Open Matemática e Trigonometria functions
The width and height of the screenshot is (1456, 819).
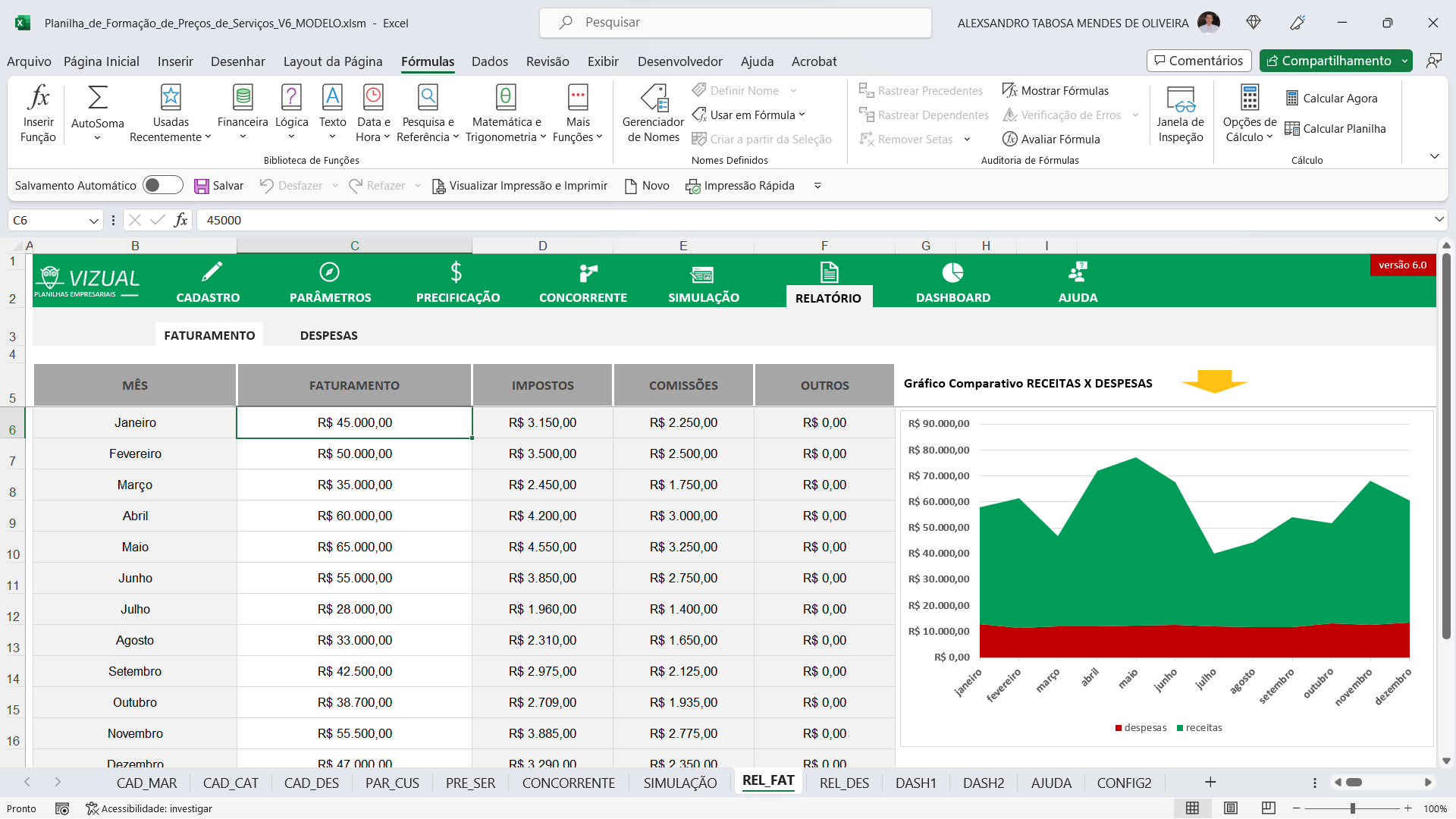tap(506, 114)
